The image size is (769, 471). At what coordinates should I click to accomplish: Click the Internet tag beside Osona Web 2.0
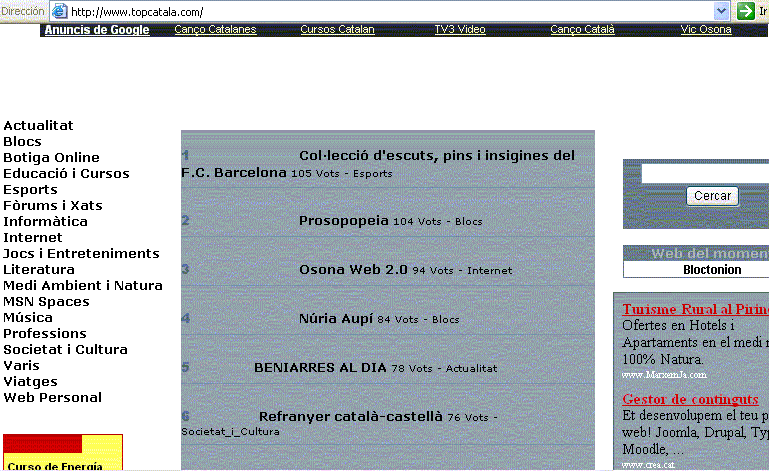pyautogui.click(x=489, y=271)
